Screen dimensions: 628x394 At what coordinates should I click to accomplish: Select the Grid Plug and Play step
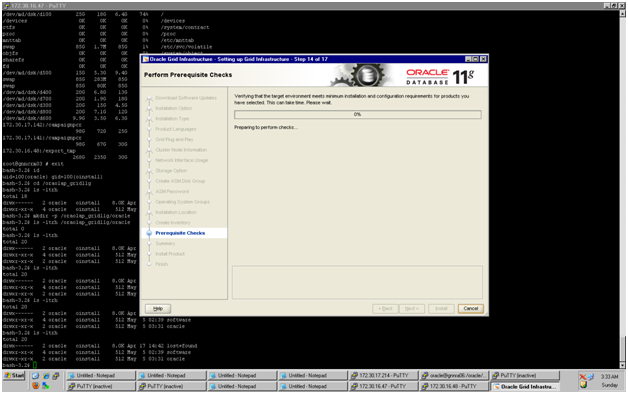[x=174, y=139]
